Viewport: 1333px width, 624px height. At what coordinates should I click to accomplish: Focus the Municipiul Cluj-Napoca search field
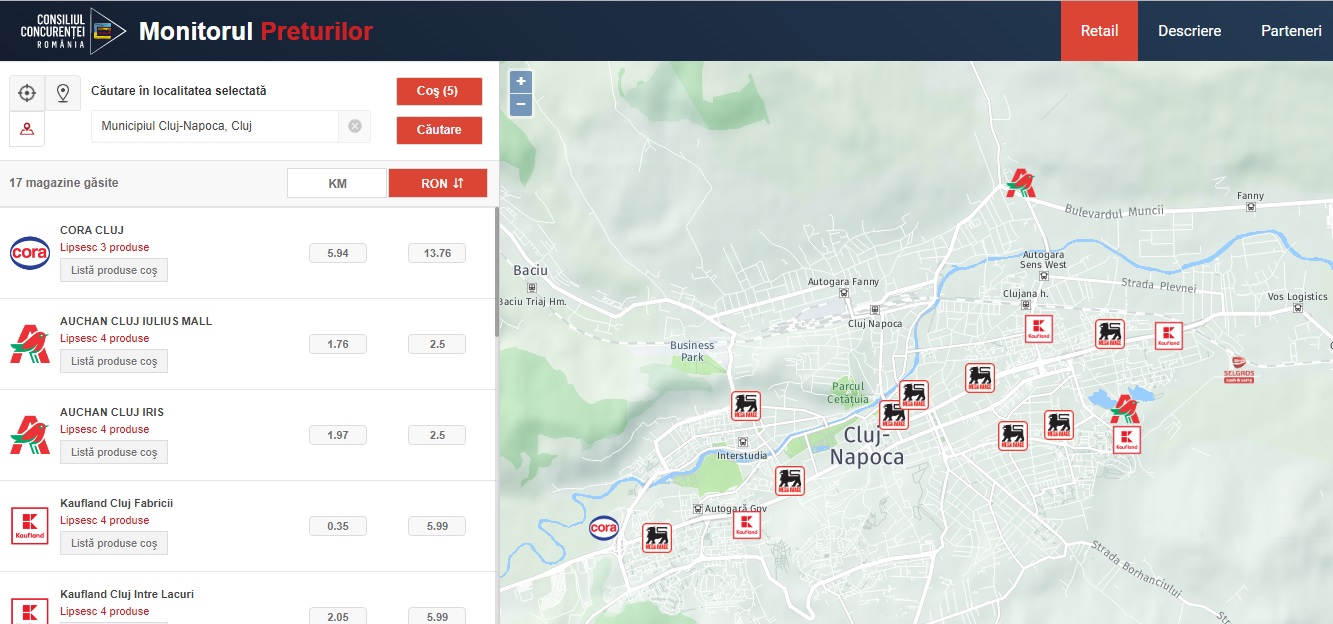tap(216, 126)
